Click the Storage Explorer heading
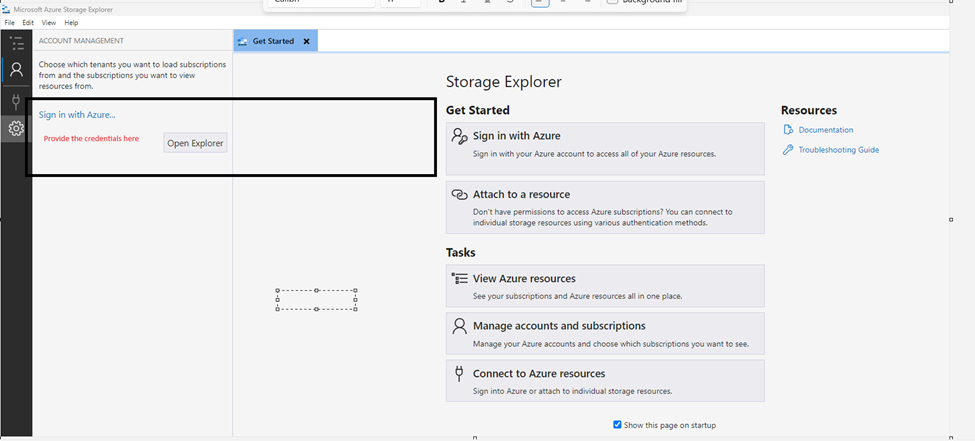This screenshot has height=441, width=975. 504,81
